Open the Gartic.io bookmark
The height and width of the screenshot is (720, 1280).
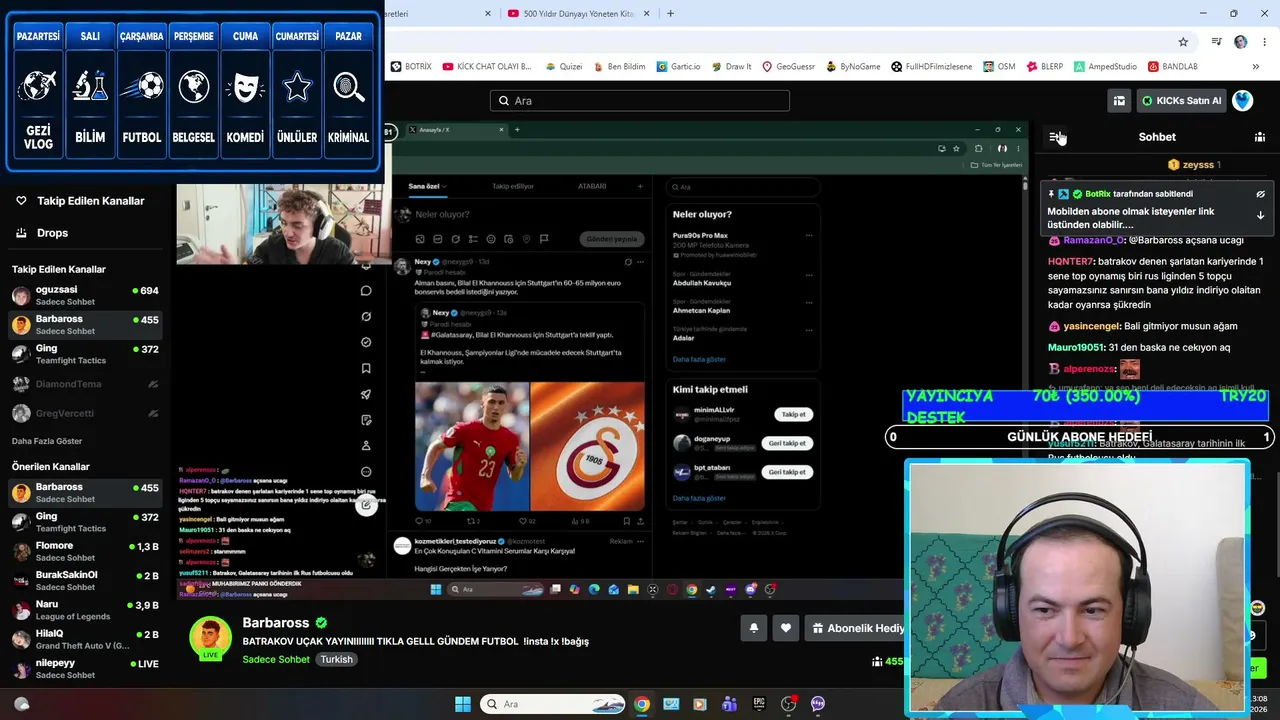pos(678,67)
